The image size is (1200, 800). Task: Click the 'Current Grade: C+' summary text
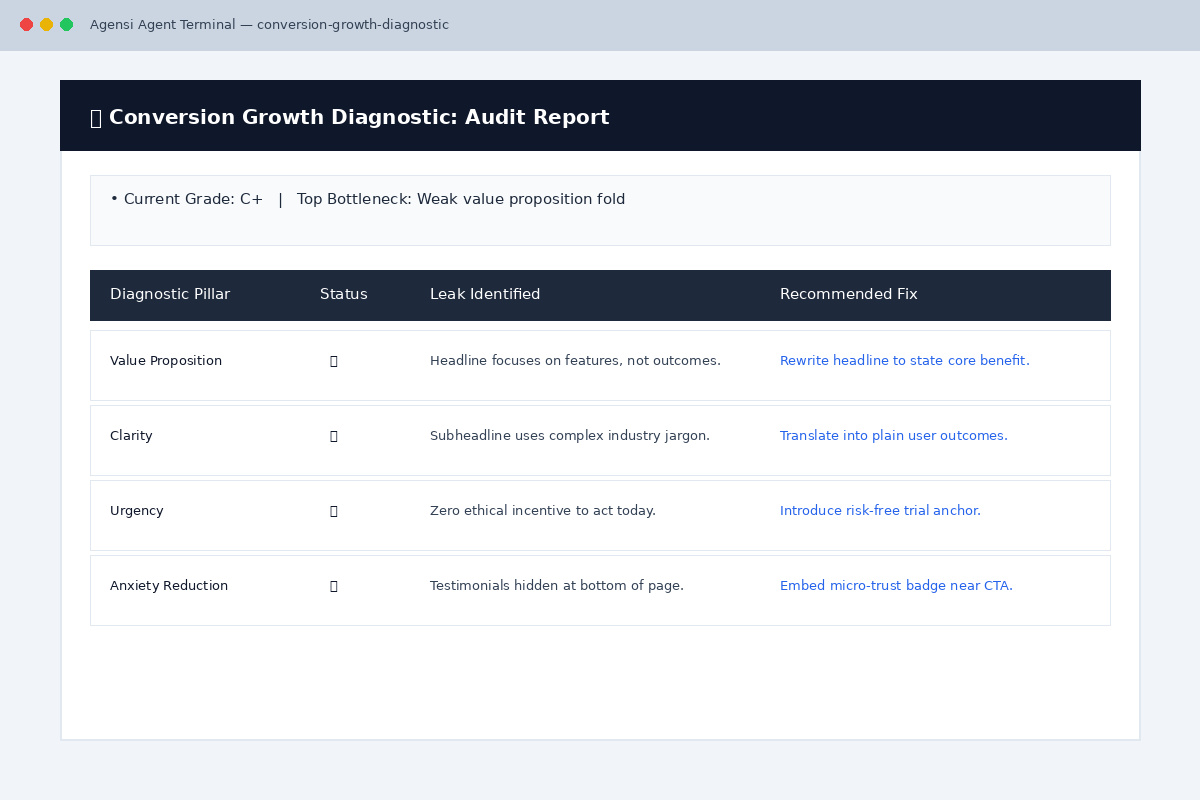coord(193,199)
